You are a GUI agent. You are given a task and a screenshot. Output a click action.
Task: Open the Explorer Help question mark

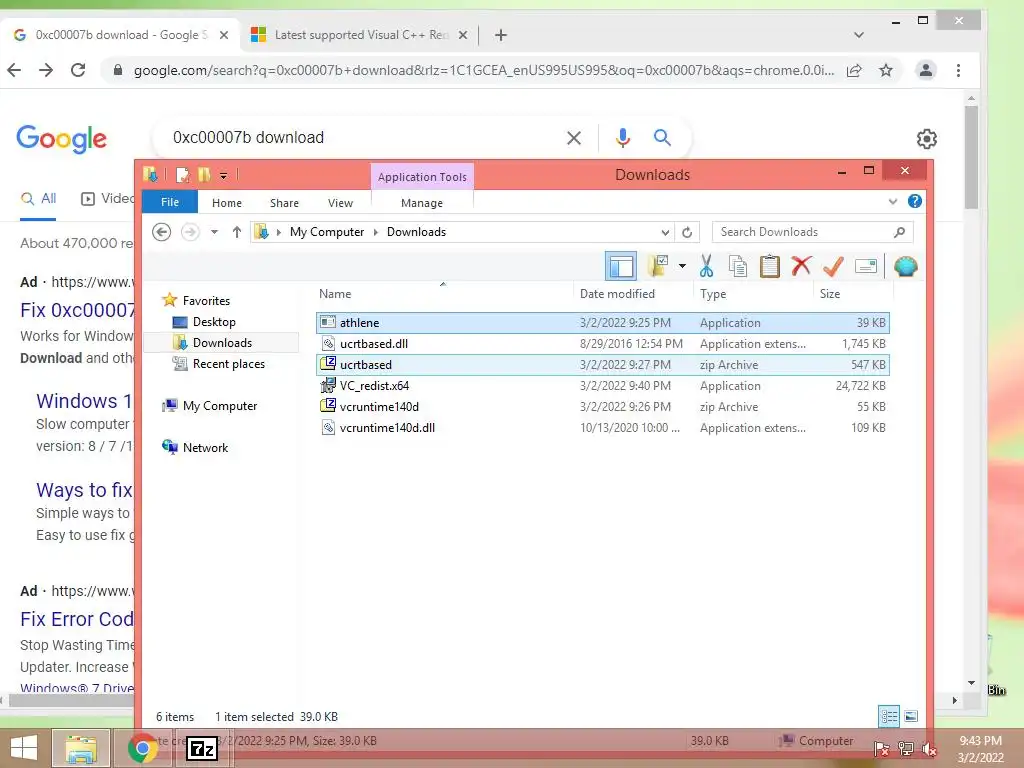point(915,201)
